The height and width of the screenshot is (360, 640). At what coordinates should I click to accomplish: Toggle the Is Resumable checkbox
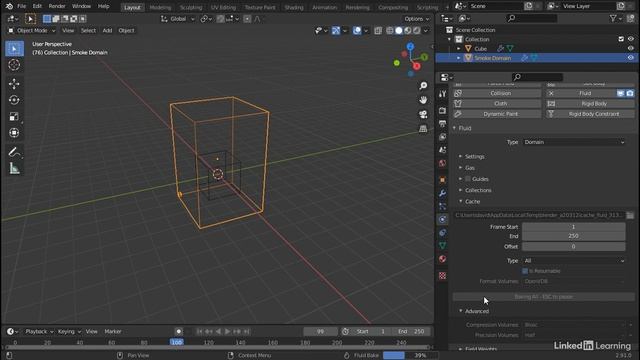[x=525, y=271]
